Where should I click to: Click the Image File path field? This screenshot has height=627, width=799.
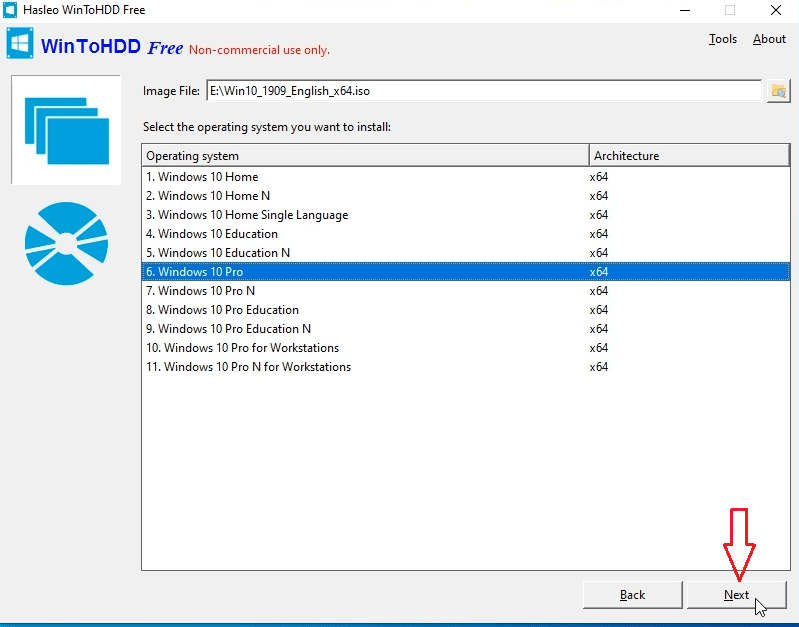[484, 91]
